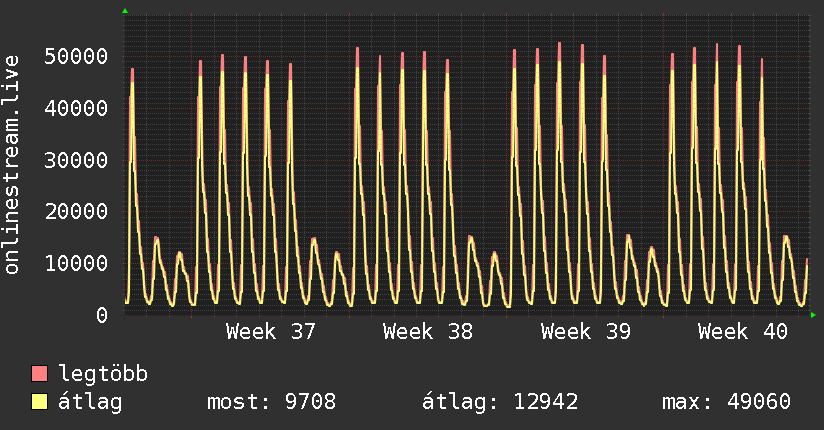Click the onlinestream.live vertical axis title
The height and width of the screenshot is (430, 824).
(x=12, y=165)
